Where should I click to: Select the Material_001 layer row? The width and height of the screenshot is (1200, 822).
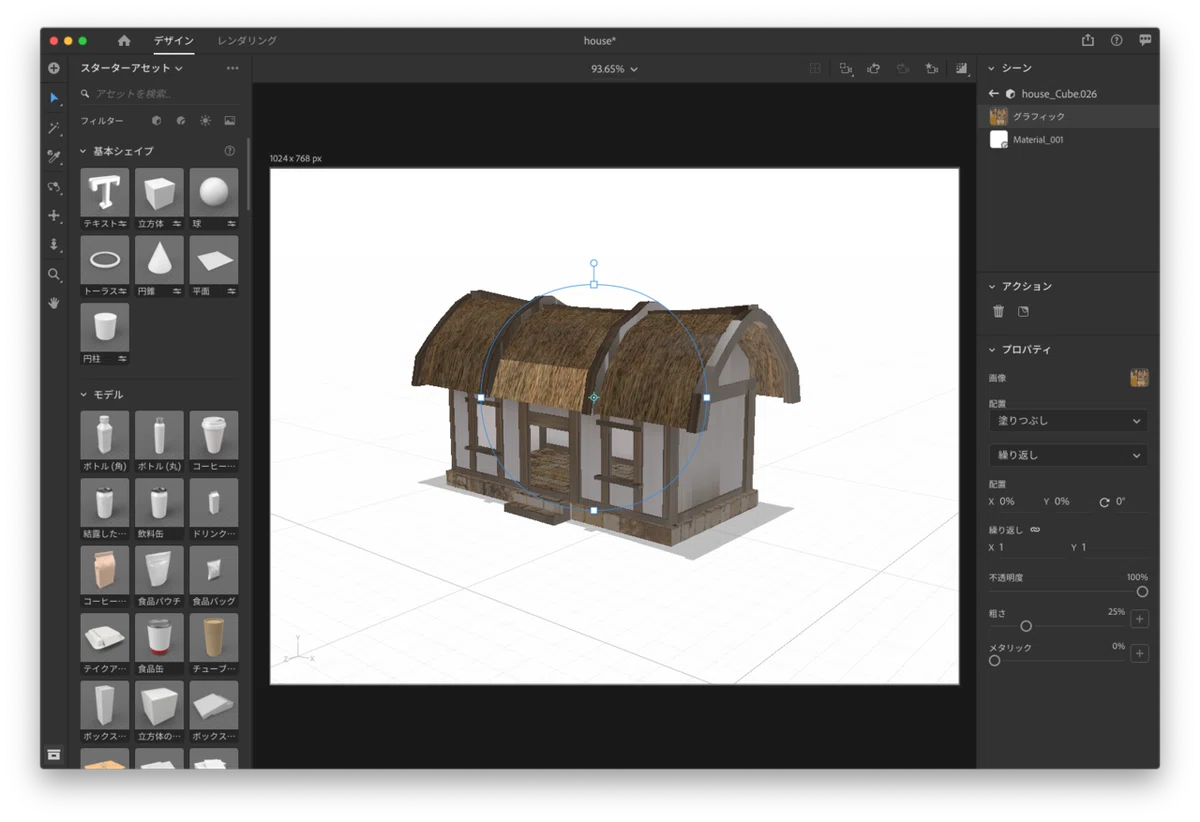click(x=1068, y=140)
